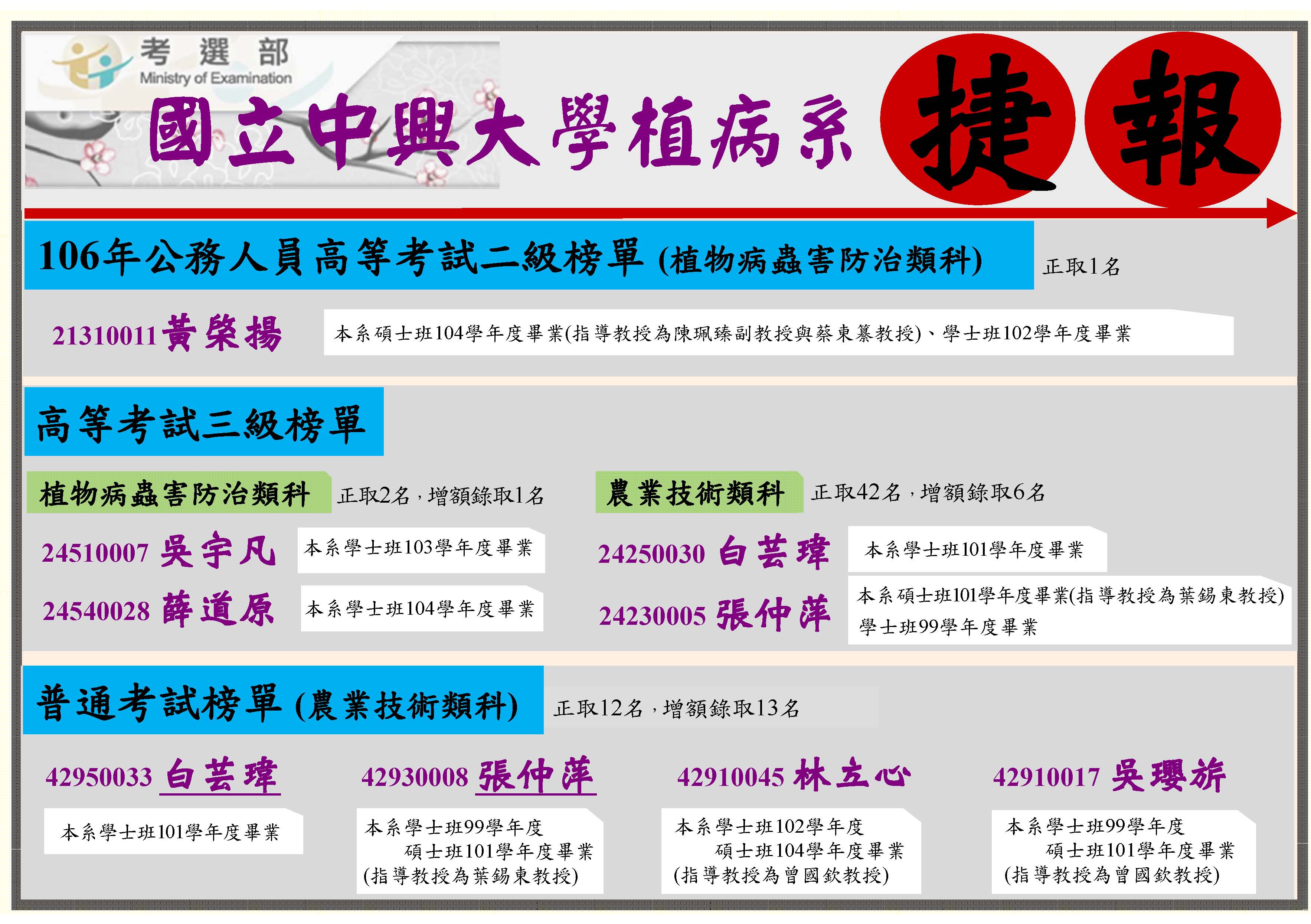The image size is (1311, 924).
Task: Click 黃榮揚's graduation description box
Action: (778, 332)
